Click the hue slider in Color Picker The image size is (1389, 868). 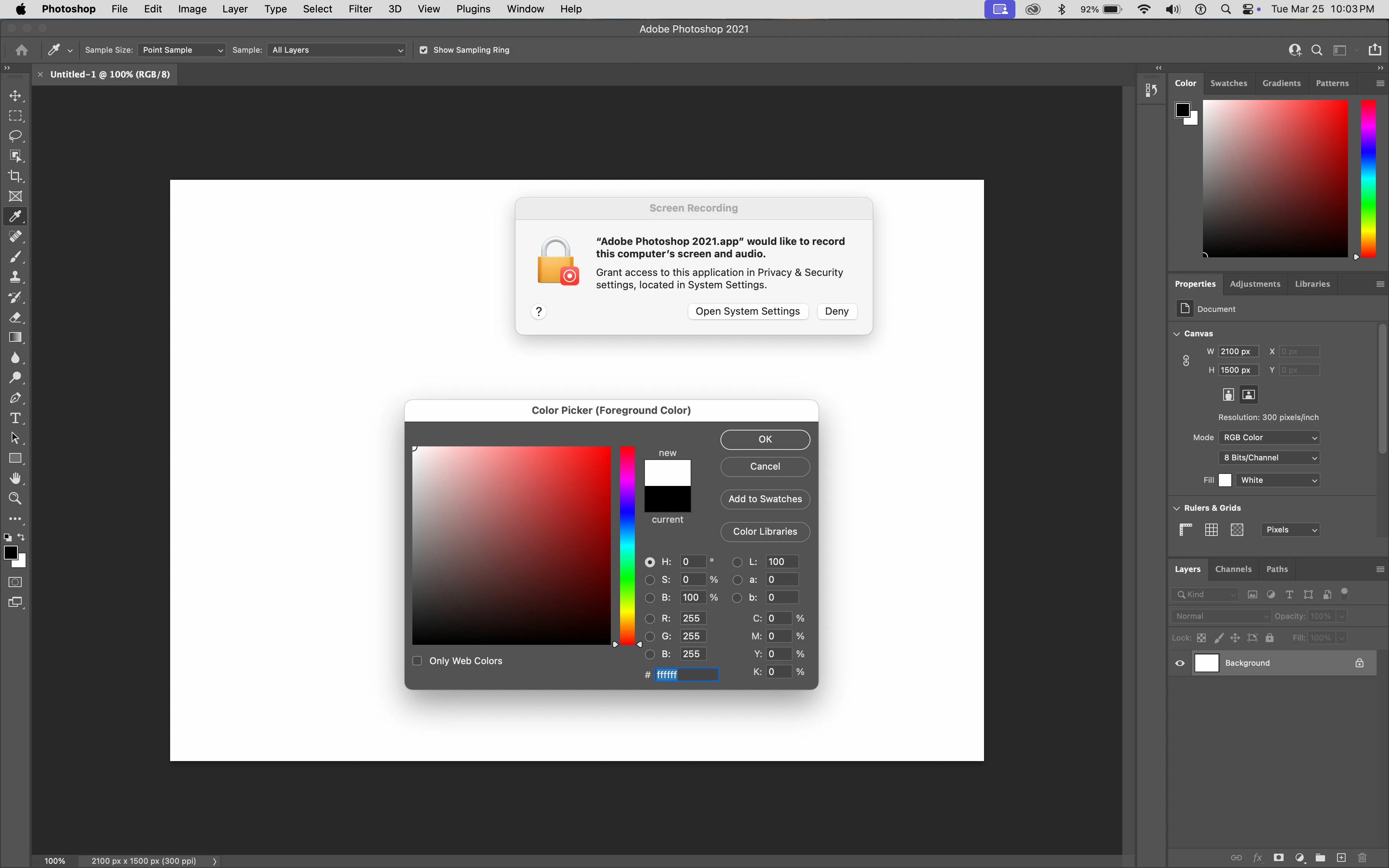click(x=627, y=545)
